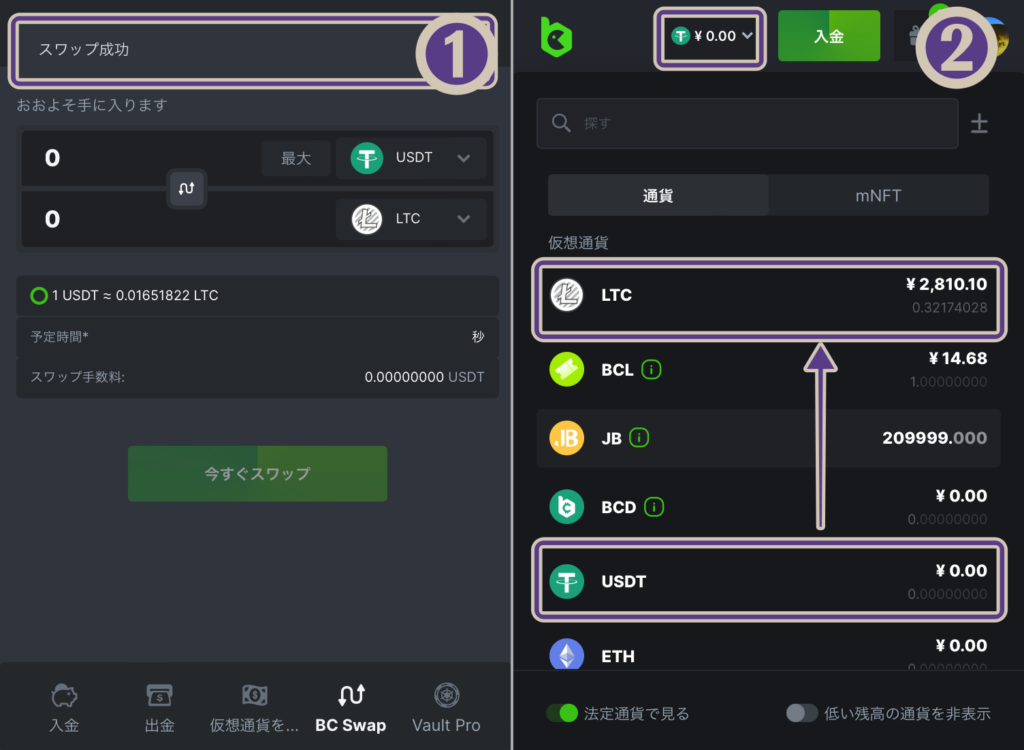Click the BCL token icon
Screen dimensions: 1024x750
pyautogui.click(x=566, y=369)
